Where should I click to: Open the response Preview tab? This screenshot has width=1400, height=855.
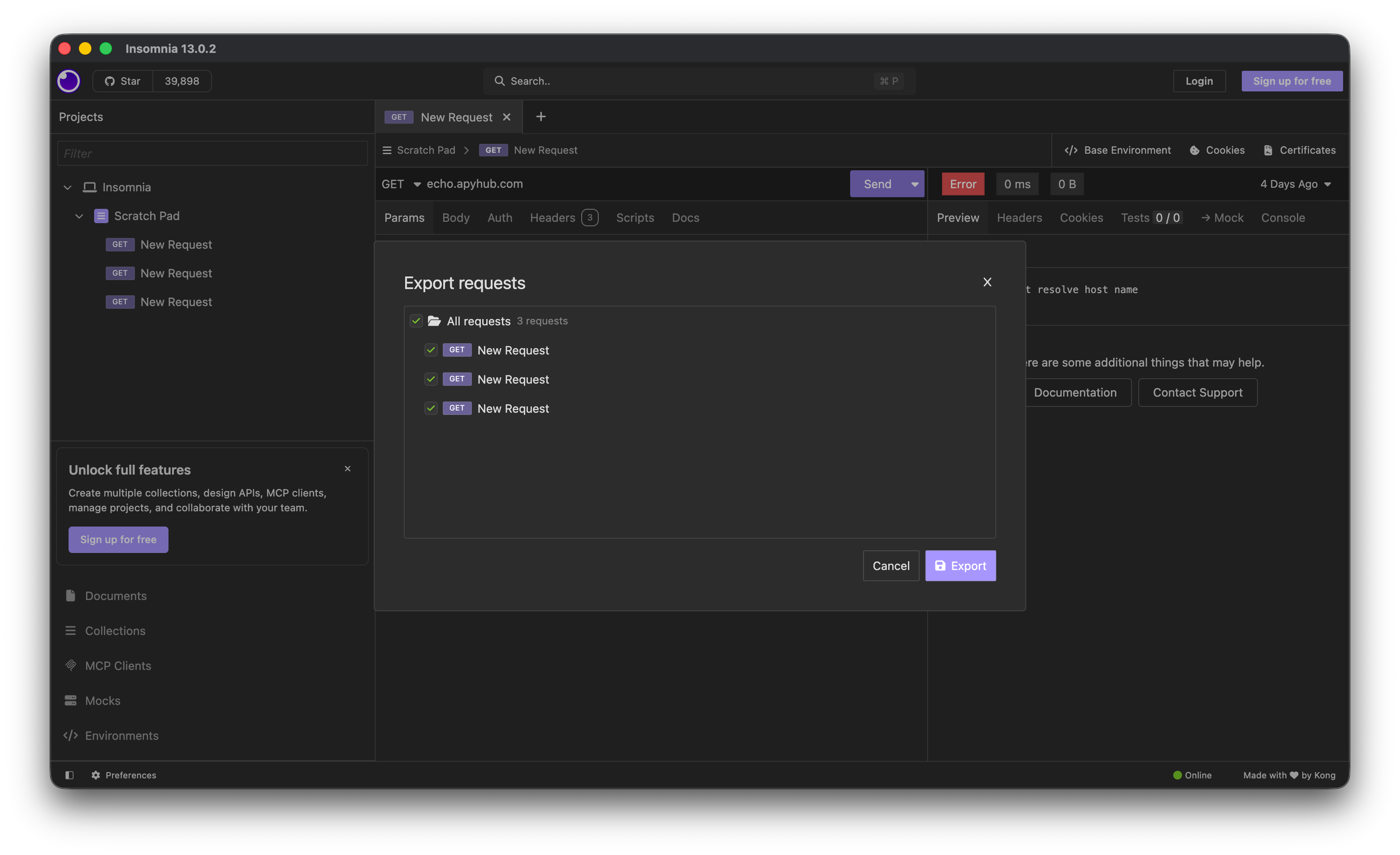click(958, 218)
